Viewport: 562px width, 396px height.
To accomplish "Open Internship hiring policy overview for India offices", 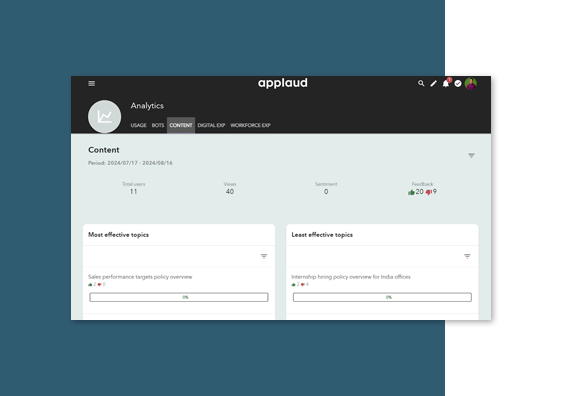I will click(351, 277).
